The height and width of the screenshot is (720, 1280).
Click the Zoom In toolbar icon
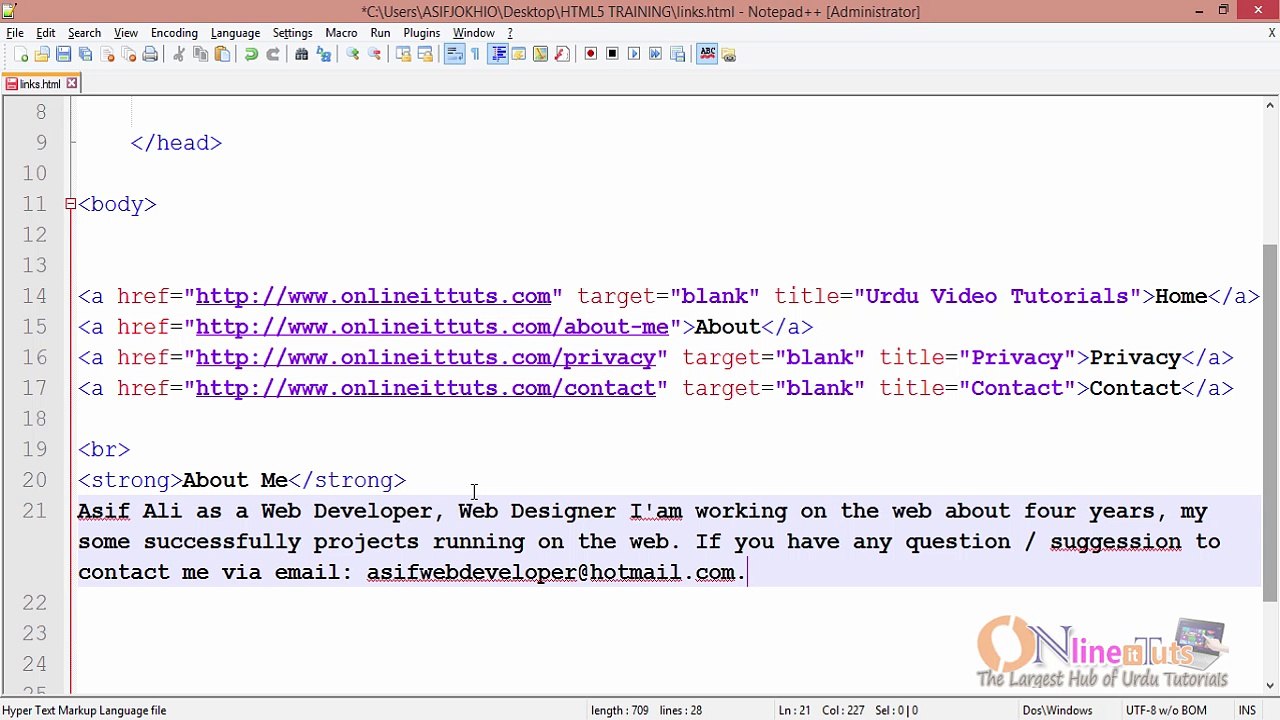(x=352, y=54)
